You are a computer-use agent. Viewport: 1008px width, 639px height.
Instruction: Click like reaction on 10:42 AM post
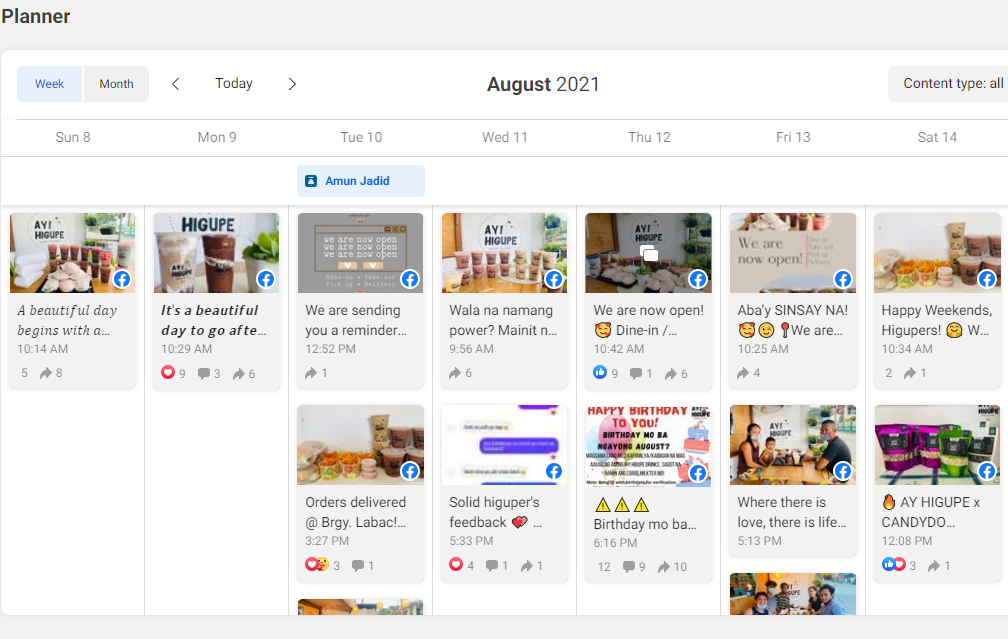600,372
